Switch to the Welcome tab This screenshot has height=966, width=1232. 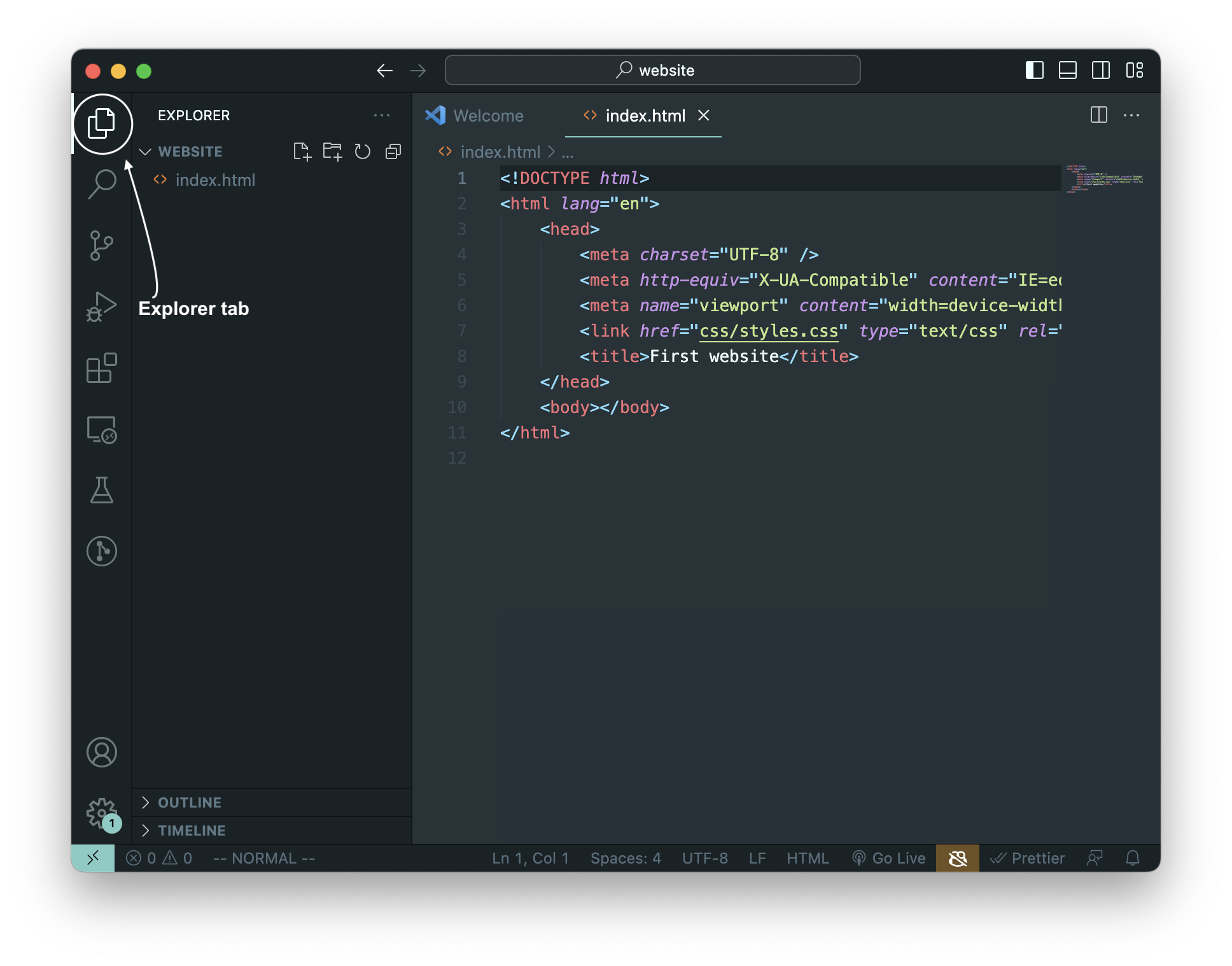click(475, 116)
